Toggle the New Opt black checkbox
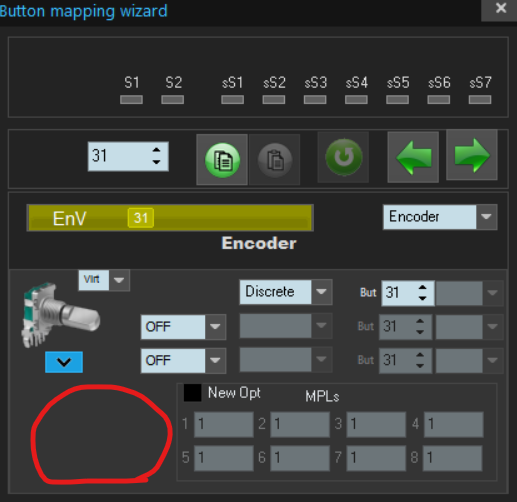Screen dimensions: 517x502 [x=192, y=393]
